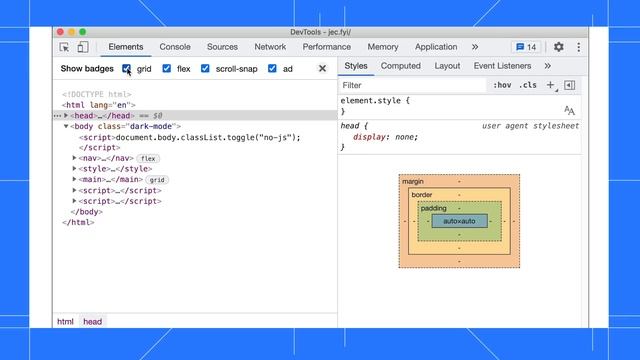Open the Sources tab
640x360 pixels.
[222, 47]
